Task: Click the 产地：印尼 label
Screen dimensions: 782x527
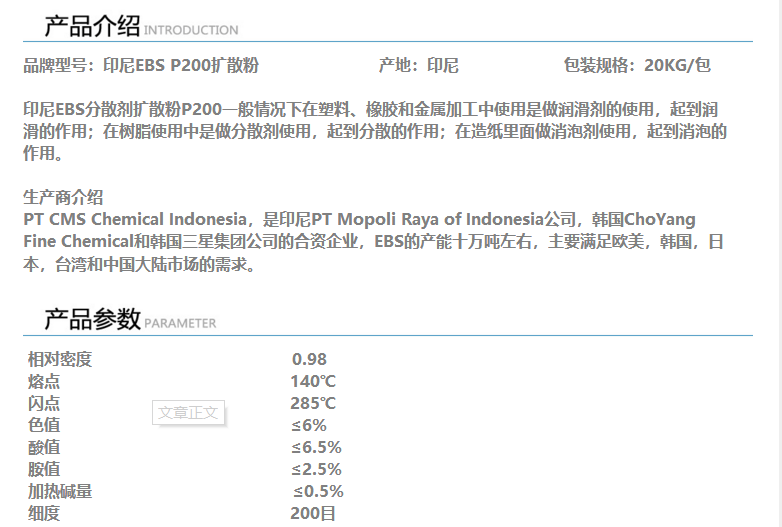Action: [418, 66]
